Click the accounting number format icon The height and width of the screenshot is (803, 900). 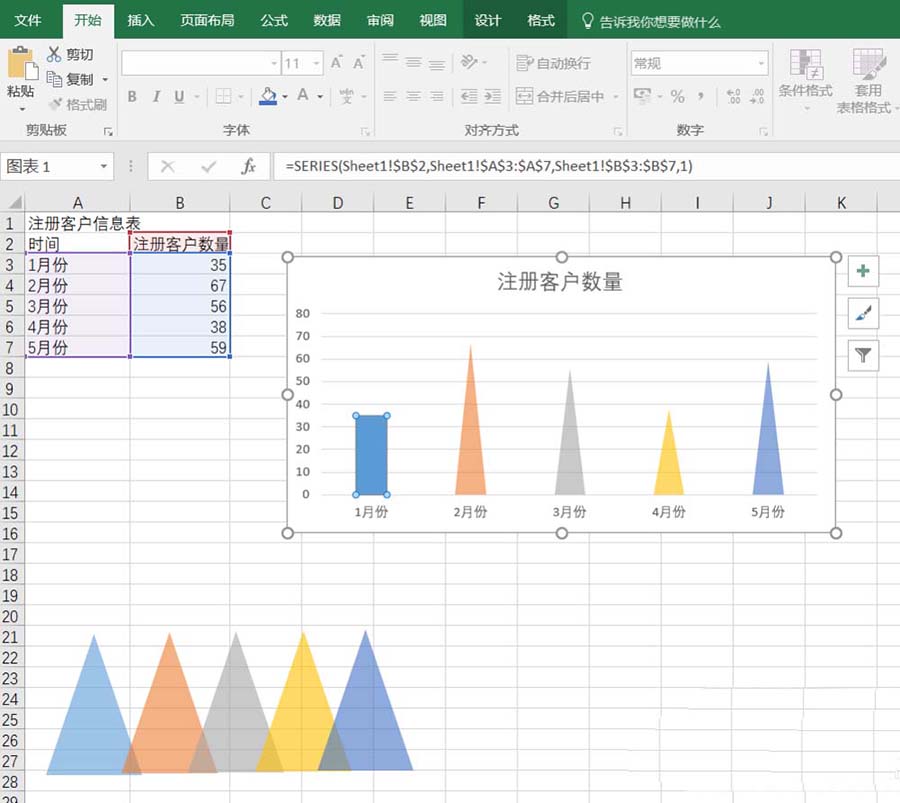(642, 95)
